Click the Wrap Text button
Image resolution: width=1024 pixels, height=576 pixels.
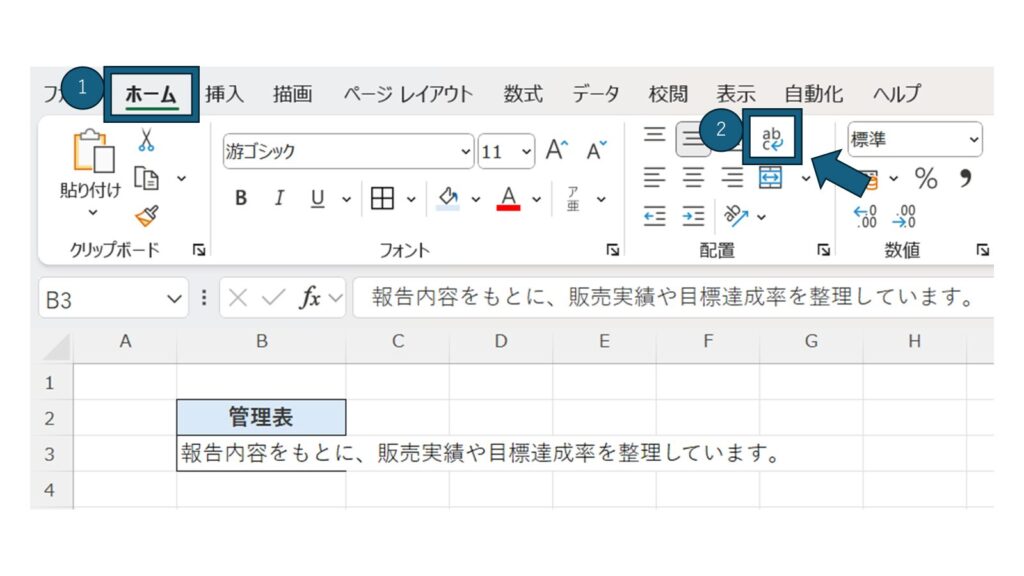click(772, 138)
